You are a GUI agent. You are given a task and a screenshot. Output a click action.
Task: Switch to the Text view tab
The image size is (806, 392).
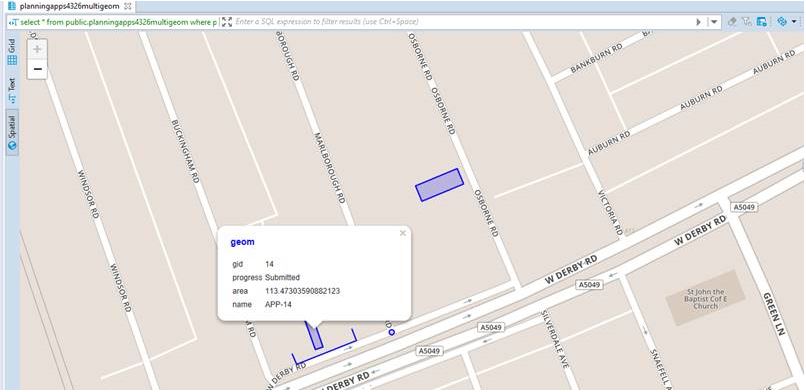(x=12, y=89)
